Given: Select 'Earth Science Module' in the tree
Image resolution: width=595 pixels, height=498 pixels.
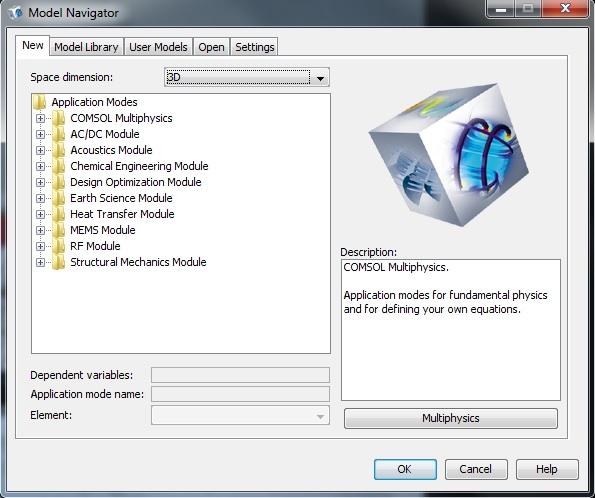Looking at the screenshot, I should click(121, 198).
